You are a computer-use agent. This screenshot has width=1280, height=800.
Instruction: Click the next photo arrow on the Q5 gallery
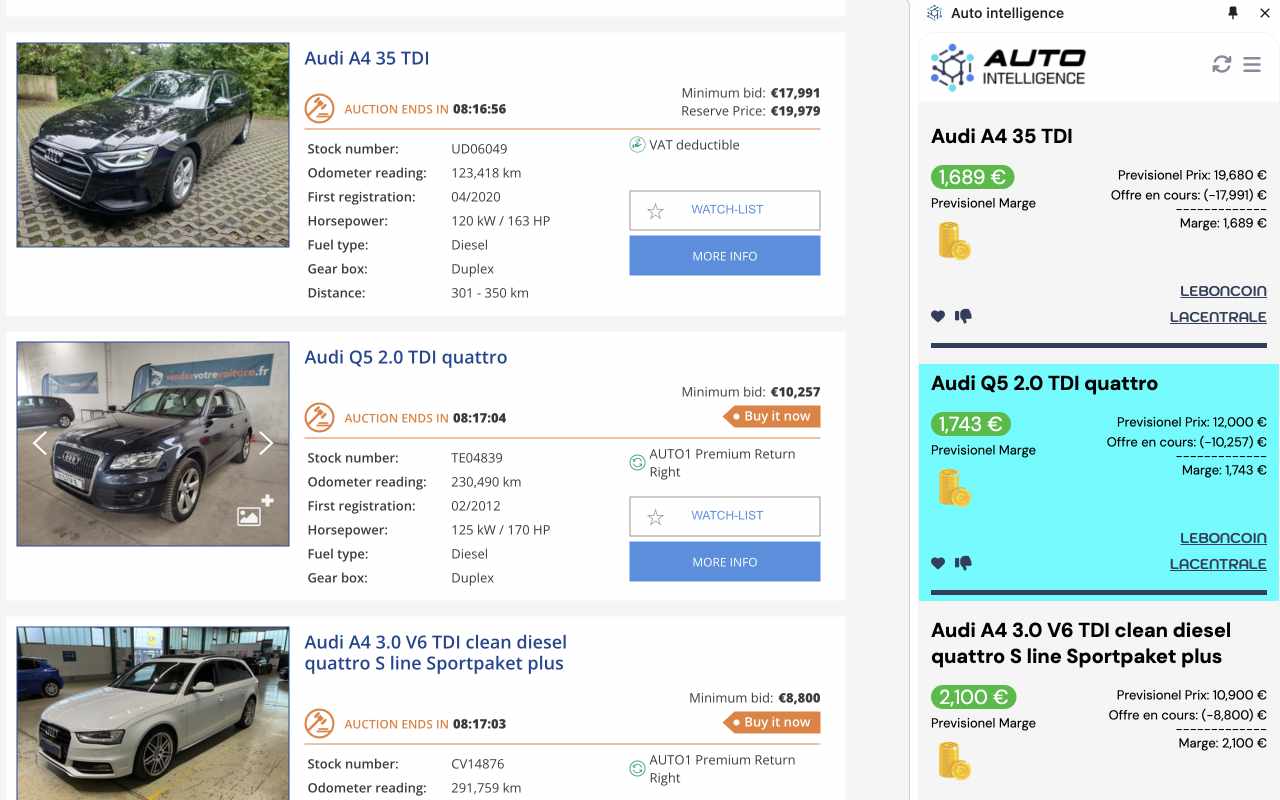tap(267, 442)
